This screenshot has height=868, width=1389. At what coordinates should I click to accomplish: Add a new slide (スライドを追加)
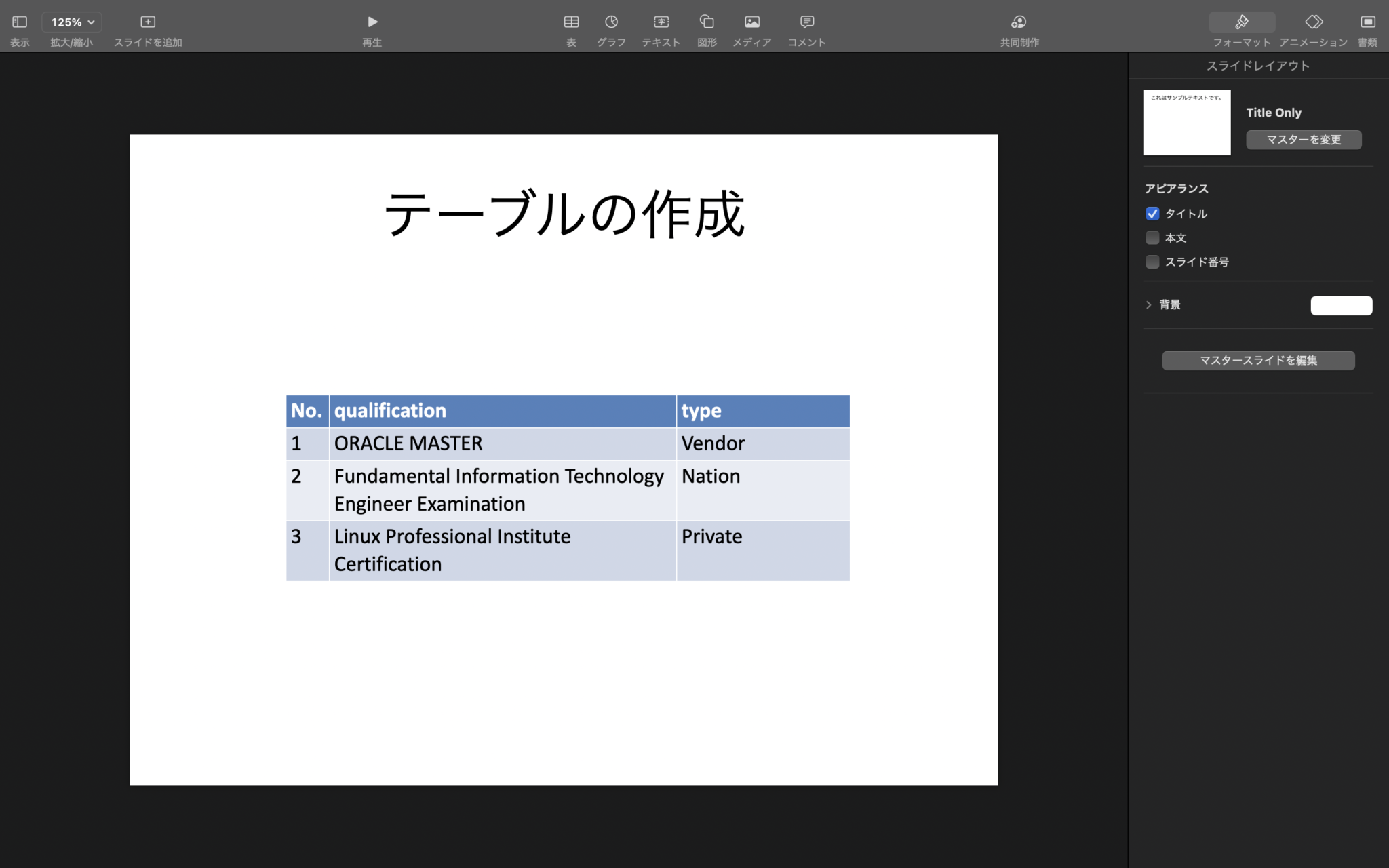pos(148,22)
